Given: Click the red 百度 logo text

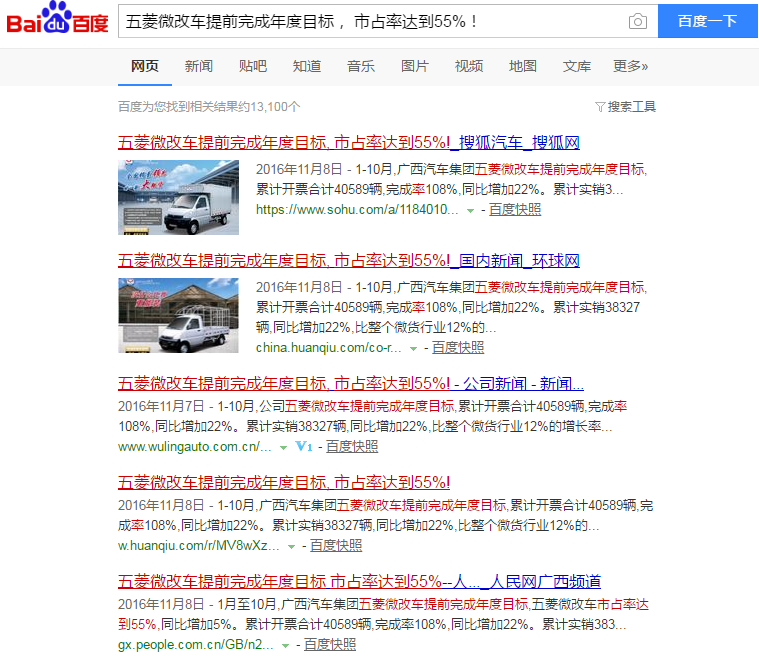Looking at the screenshot, I should coord(91,23).
